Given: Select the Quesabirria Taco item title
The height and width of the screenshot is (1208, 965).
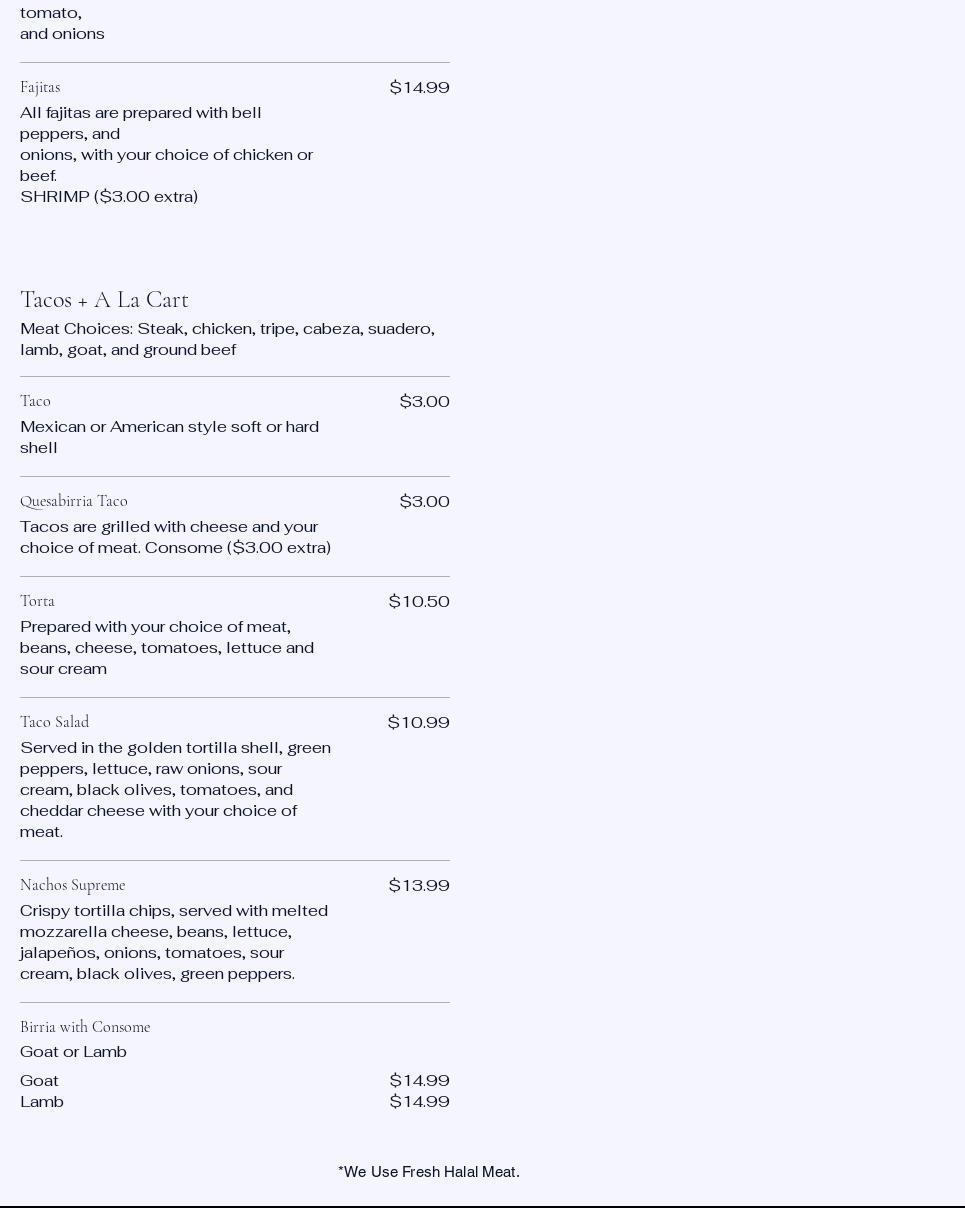Looking at the screenshot, I should (x=74, y=501).
